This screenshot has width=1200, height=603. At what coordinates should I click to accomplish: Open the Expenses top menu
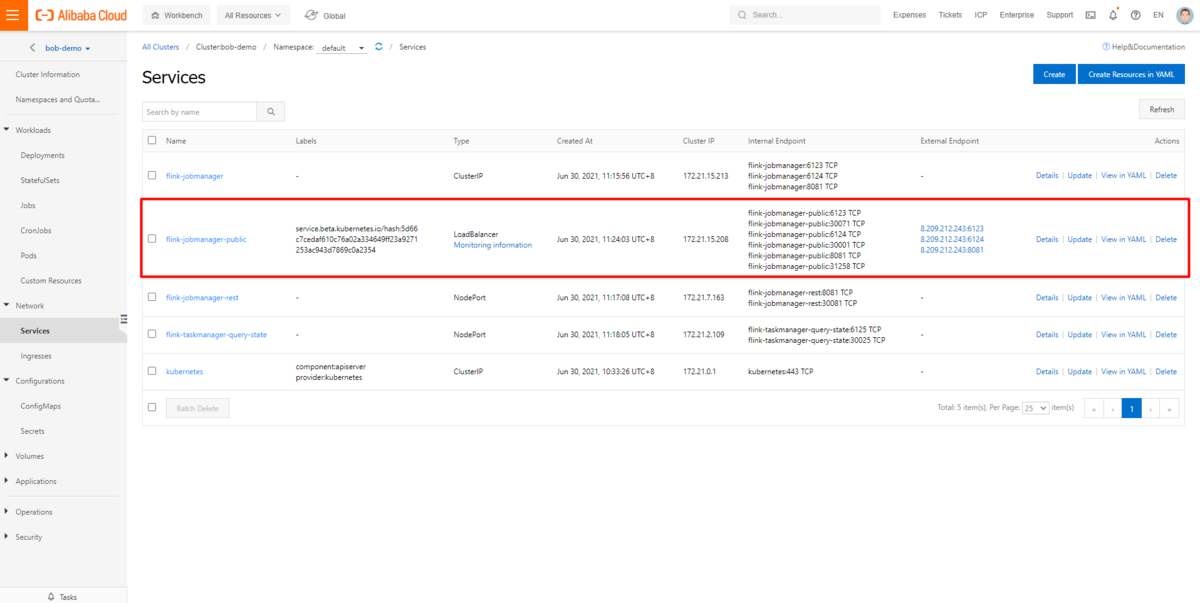(909, 15)
